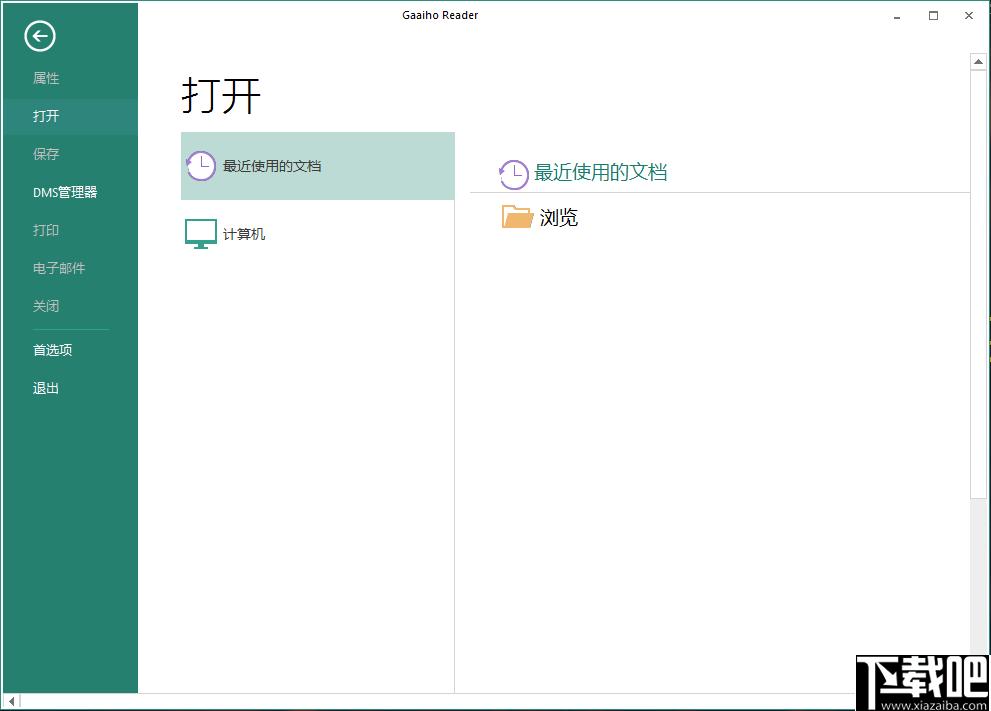Select 打印 in the sidebar menu
This screenshot has height=711, width=991.
46,230
